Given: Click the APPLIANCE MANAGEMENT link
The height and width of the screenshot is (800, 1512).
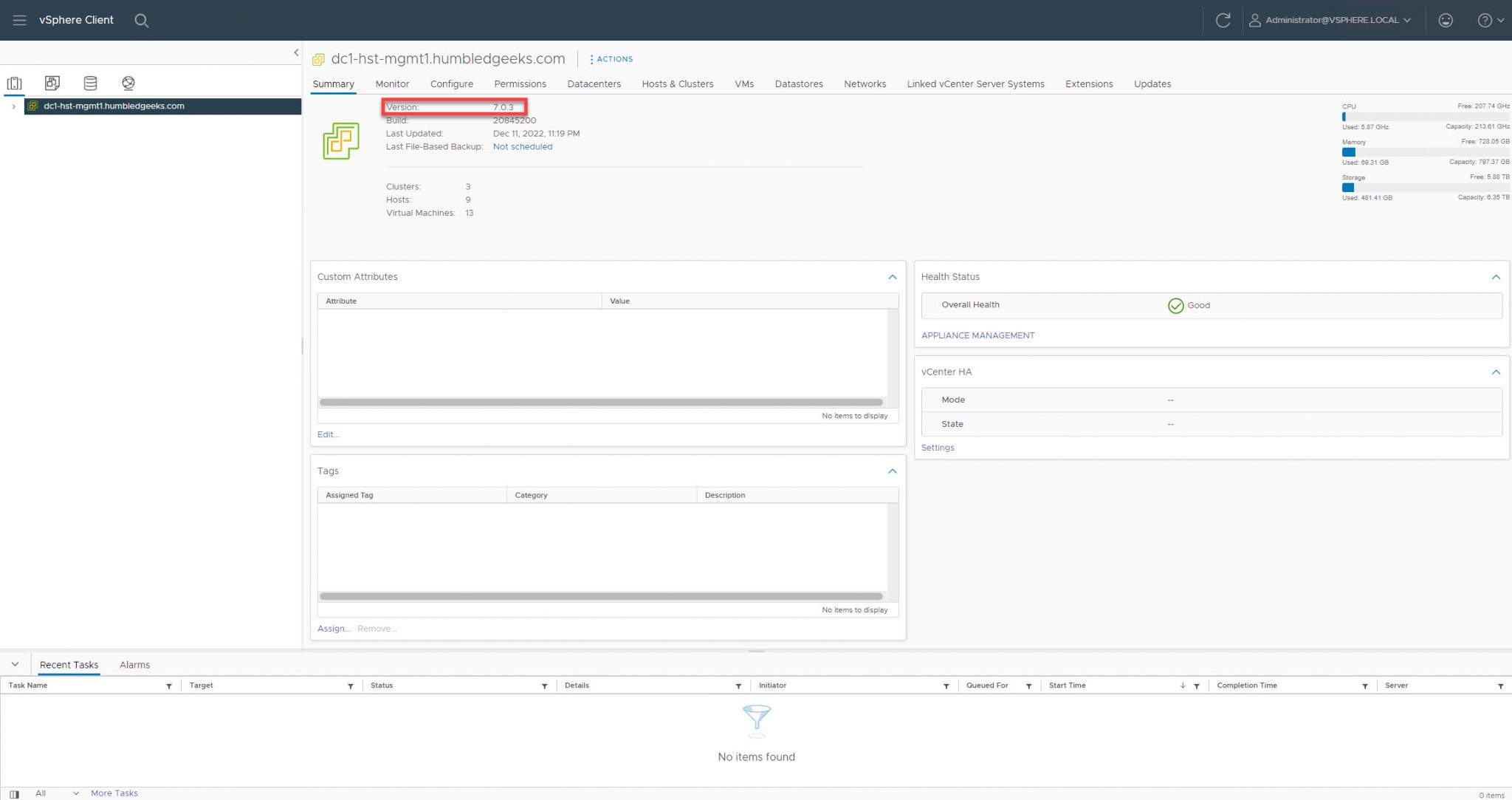Looking at the screenshot, I should pyautogui.click(x=977, y=335).
